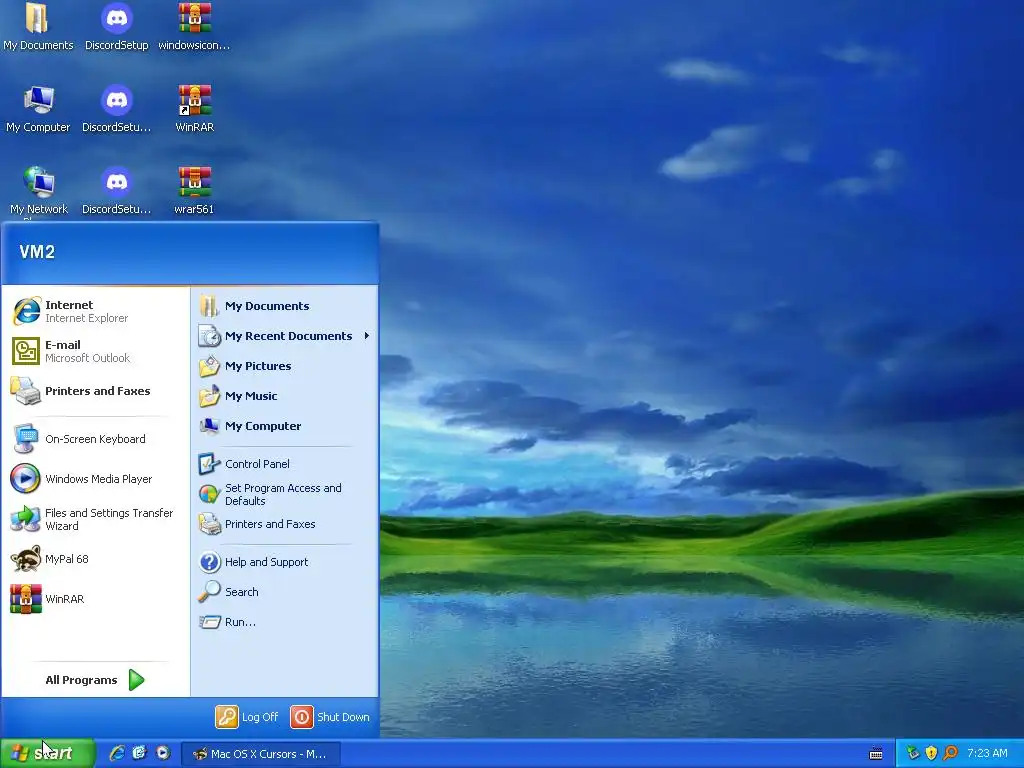The height and width of the screenshot is (768, 1024).
Task: Select My Network Places desktop icon
Action: 39,191
